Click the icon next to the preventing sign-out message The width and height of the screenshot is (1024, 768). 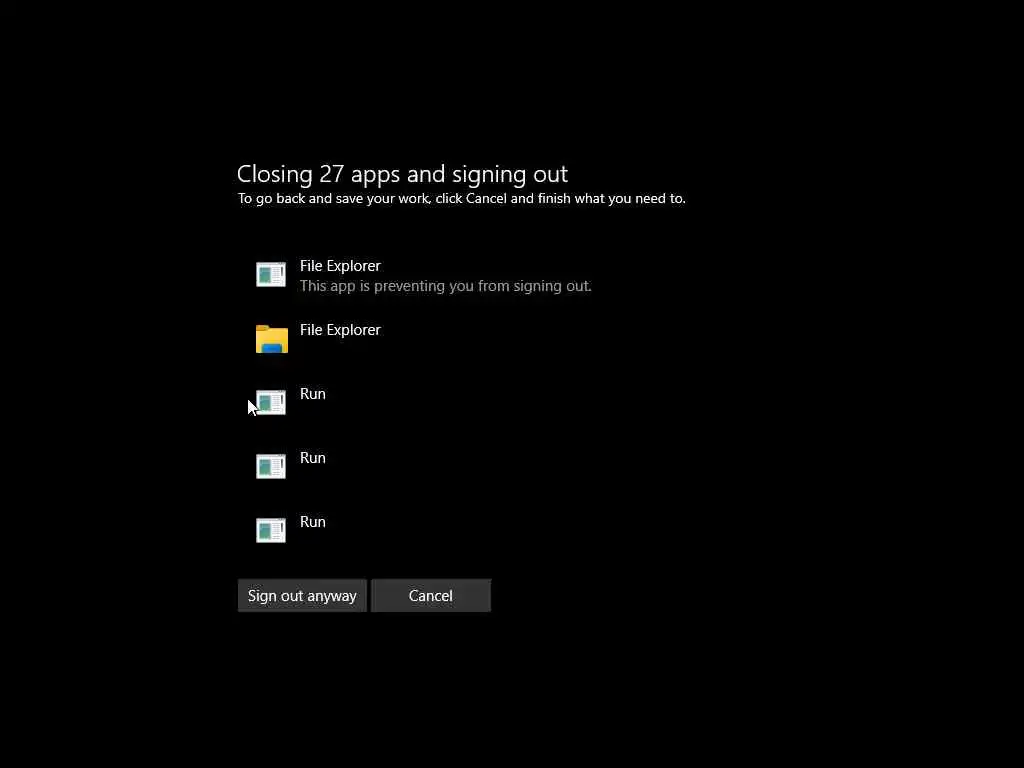[271, 275]
